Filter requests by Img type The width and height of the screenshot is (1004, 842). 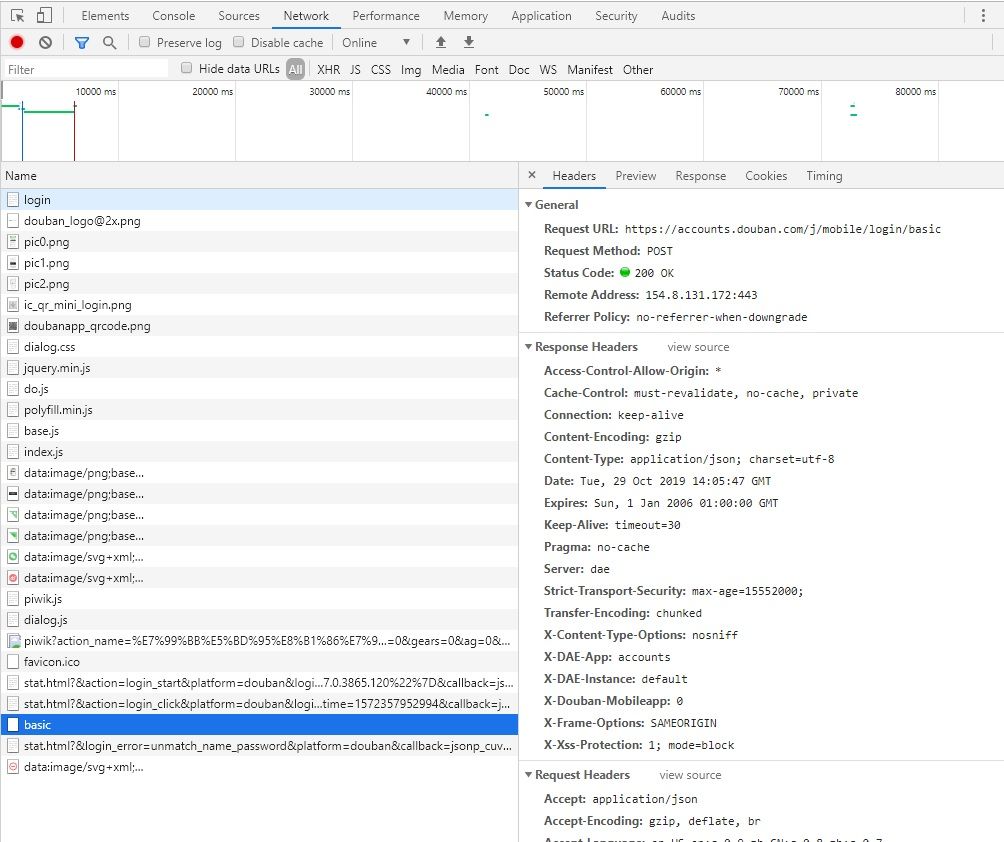[x=411, y=69]
